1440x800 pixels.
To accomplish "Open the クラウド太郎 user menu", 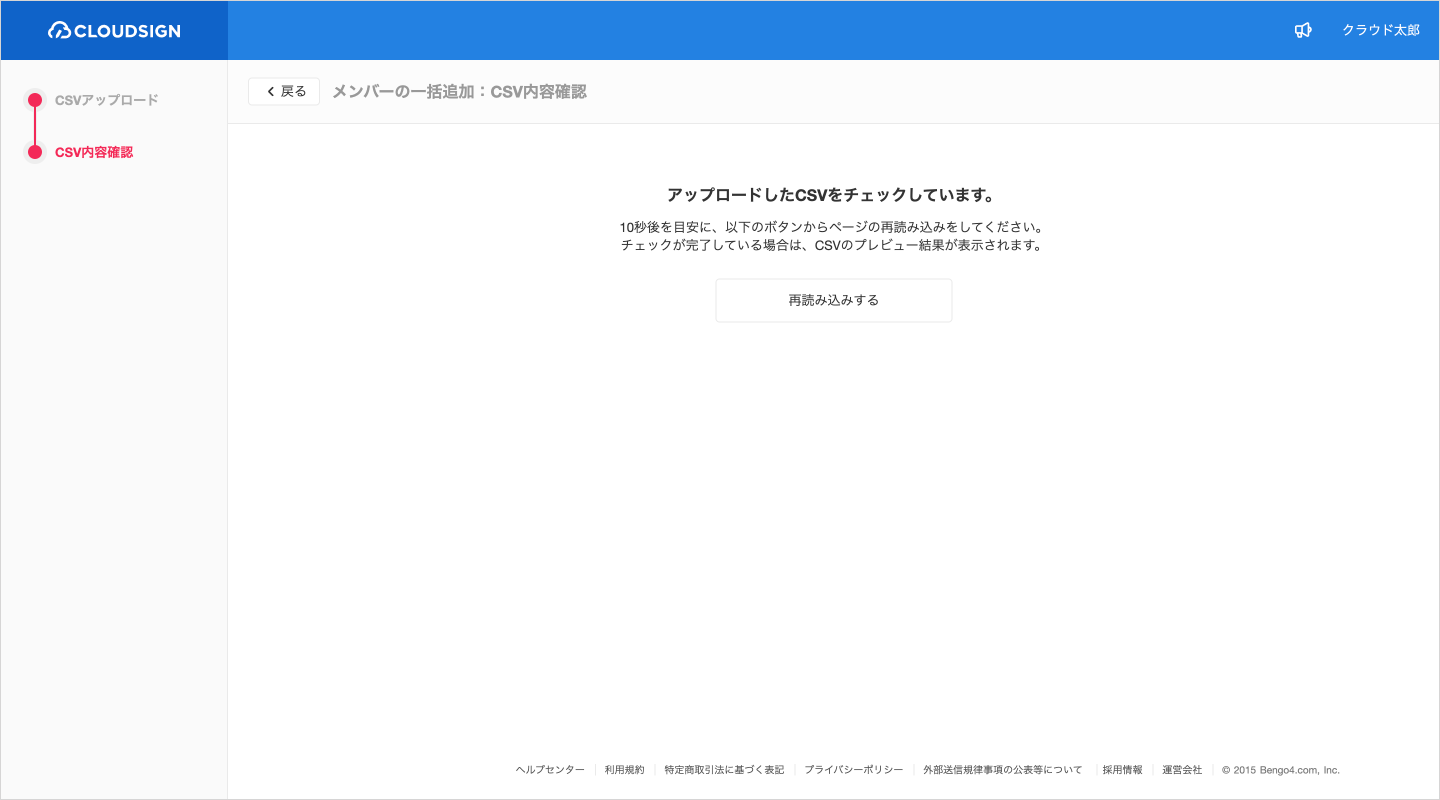I will [1380, 31].
